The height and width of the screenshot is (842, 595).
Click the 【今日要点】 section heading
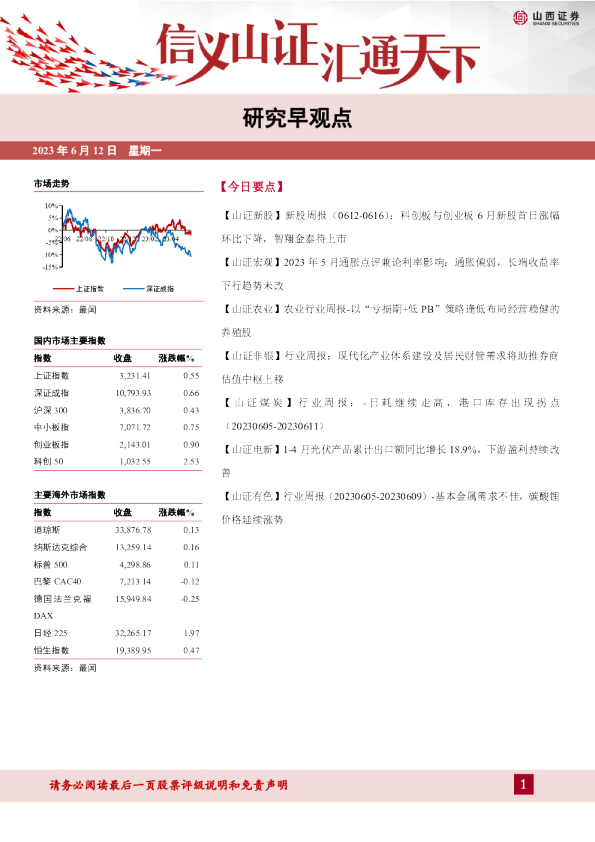pyautogui.click(x=251, y=187)
